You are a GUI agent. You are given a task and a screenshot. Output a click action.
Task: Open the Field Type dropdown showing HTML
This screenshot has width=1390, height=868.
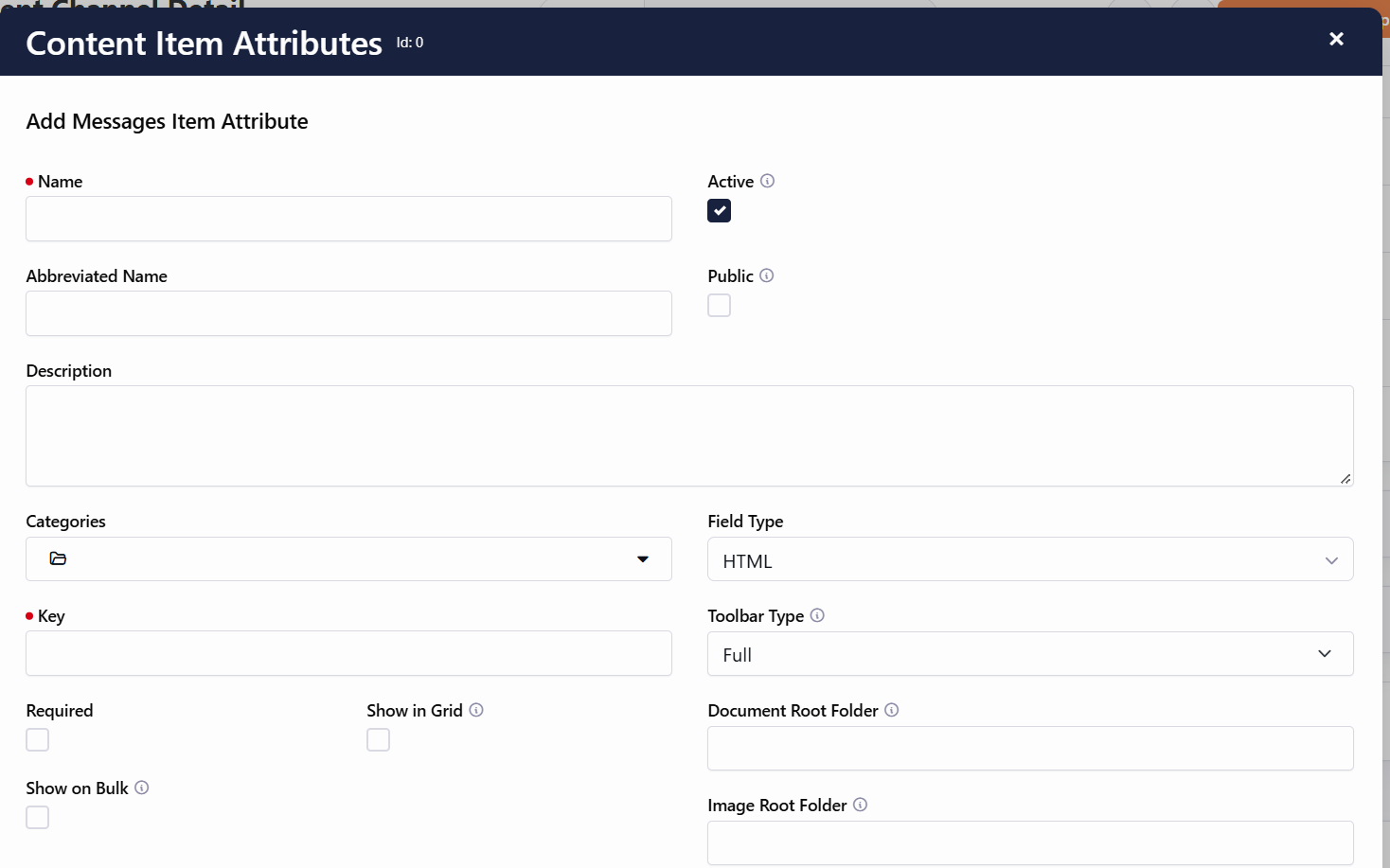tap(1030, 559)
